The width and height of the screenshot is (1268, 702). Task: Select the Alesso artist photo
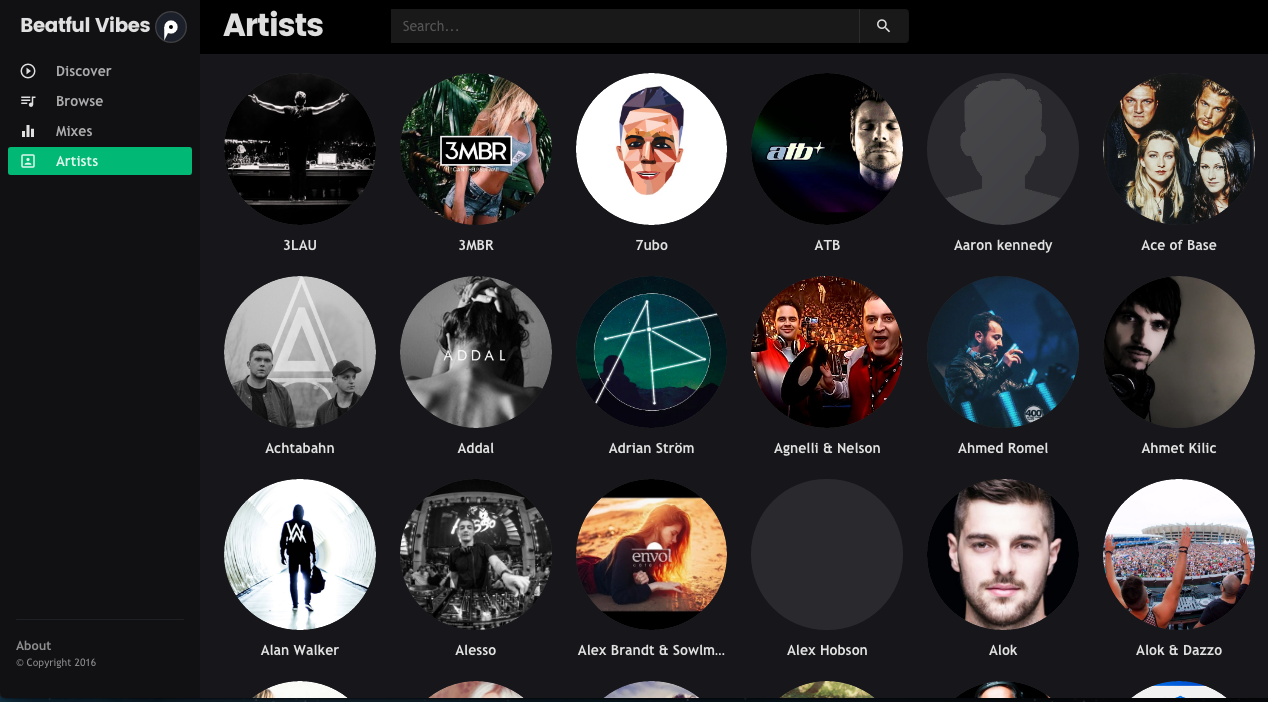click(x=475, y=554)
